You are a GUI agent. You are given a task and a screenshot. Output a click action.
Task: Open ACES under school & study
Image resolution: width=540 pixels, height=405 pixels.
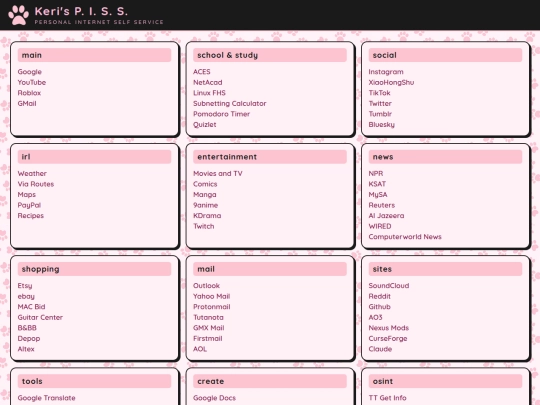(x=202, y=72)
